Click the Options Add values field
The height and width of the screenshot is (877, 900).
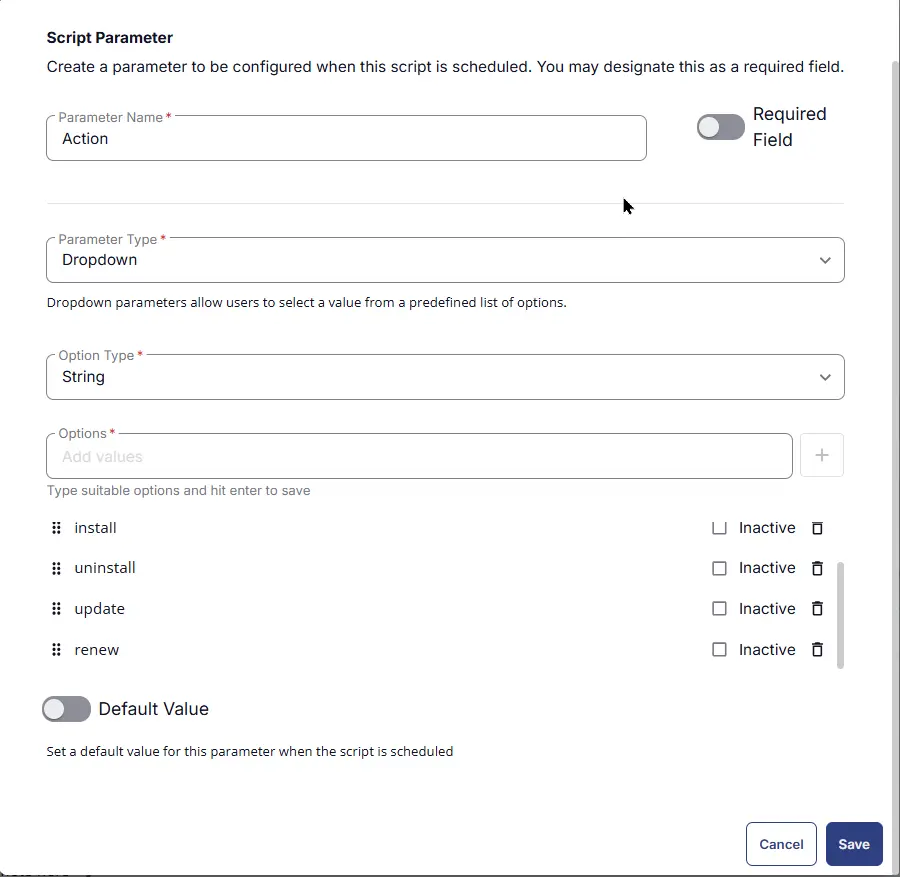(419, 456)
